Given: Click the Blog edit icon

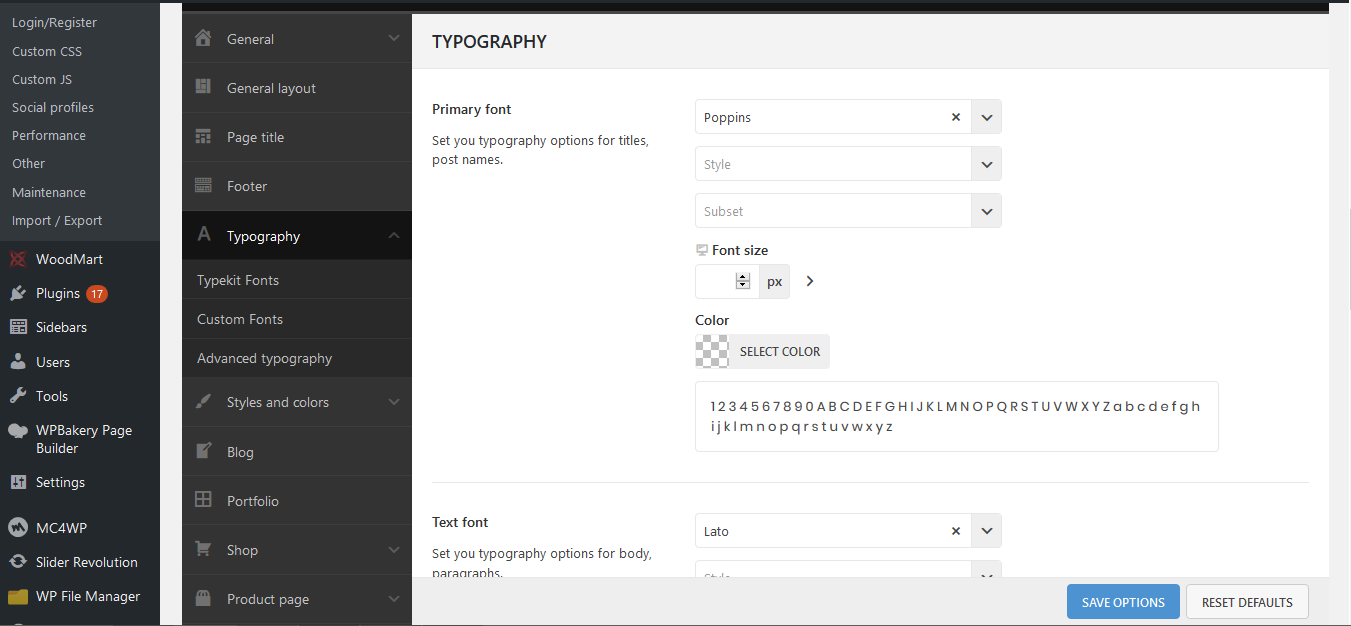Looking at the screenshot, I should (x=203, y=451).
